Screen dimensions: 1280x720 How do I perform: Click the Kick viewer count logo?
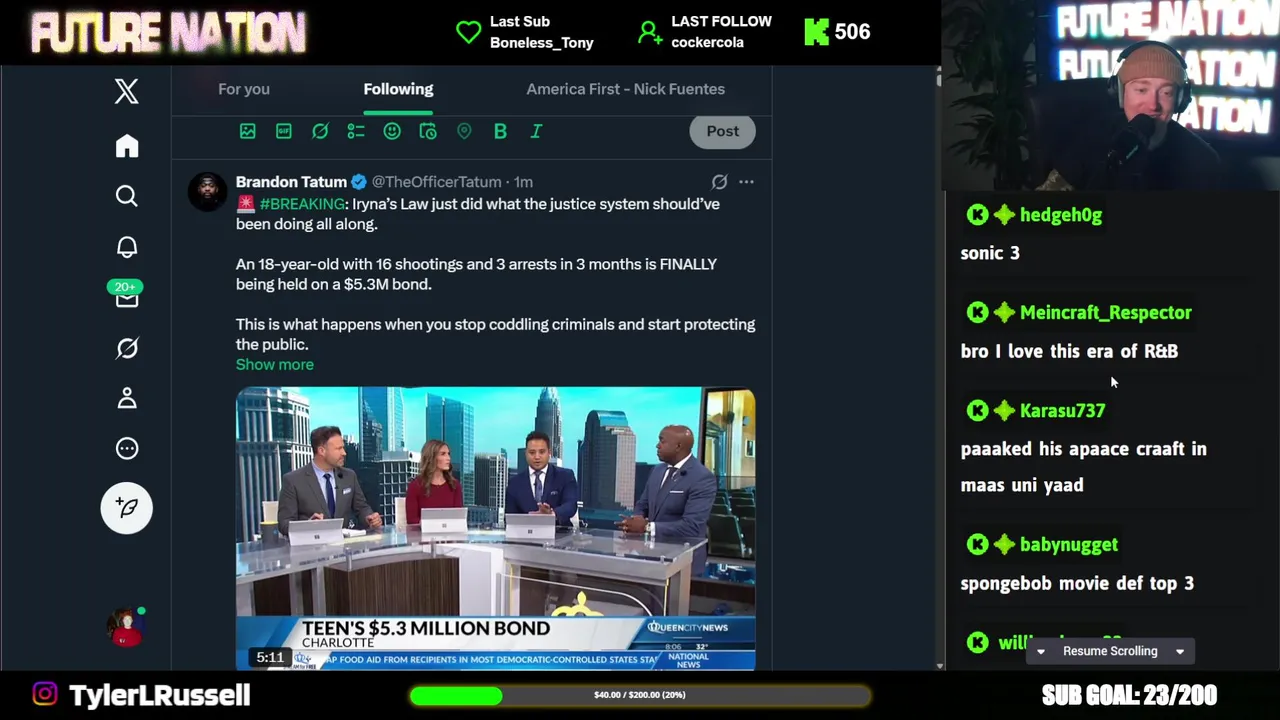point(816,32)
